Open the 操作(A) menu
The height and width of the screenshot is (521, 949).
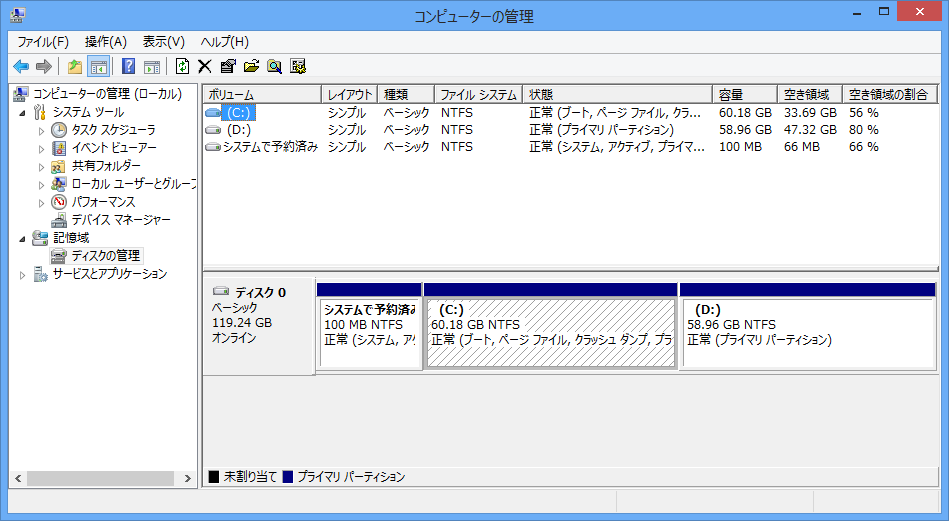pyautogui.click(x=106, y=42)
